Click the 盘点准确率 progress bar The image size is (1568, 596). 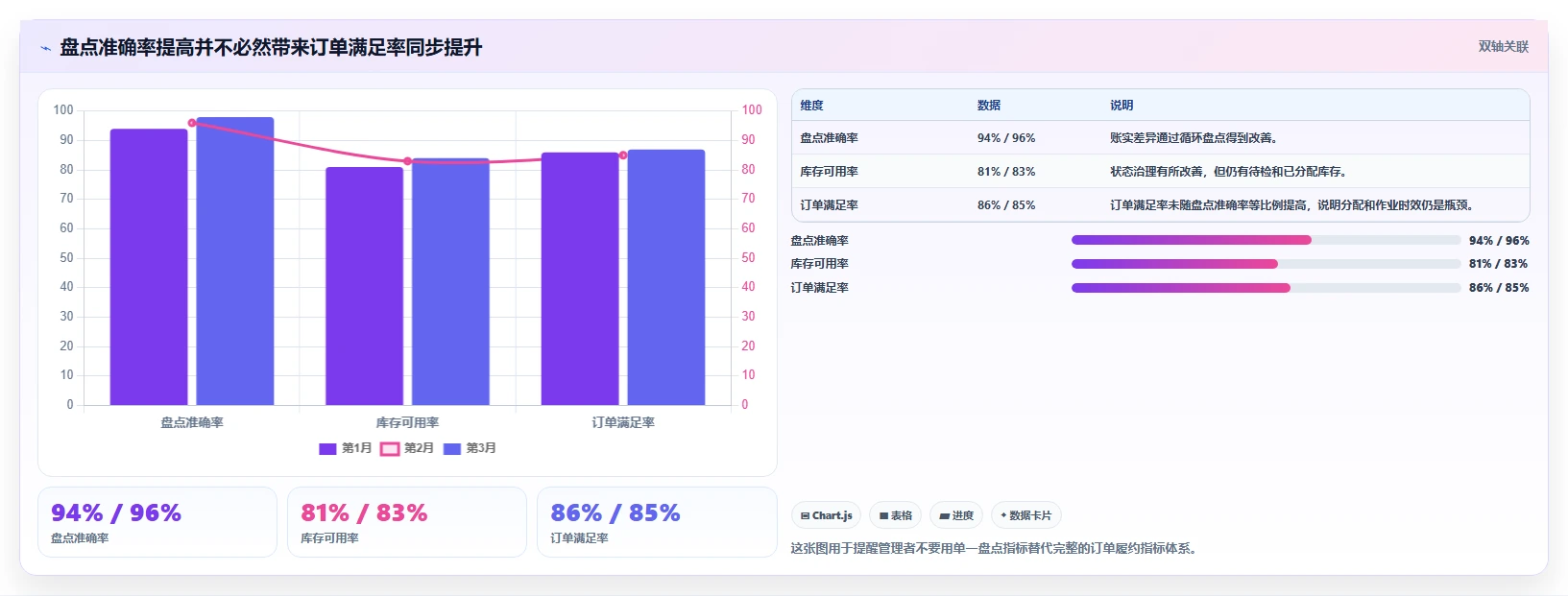[1266, 240]
